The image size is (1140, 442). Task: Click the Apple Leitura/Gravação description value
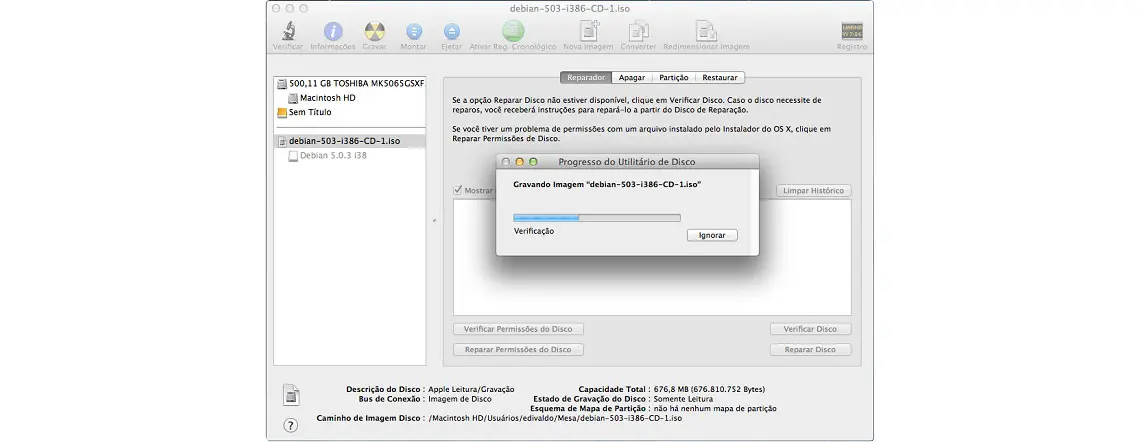point(471,389)
